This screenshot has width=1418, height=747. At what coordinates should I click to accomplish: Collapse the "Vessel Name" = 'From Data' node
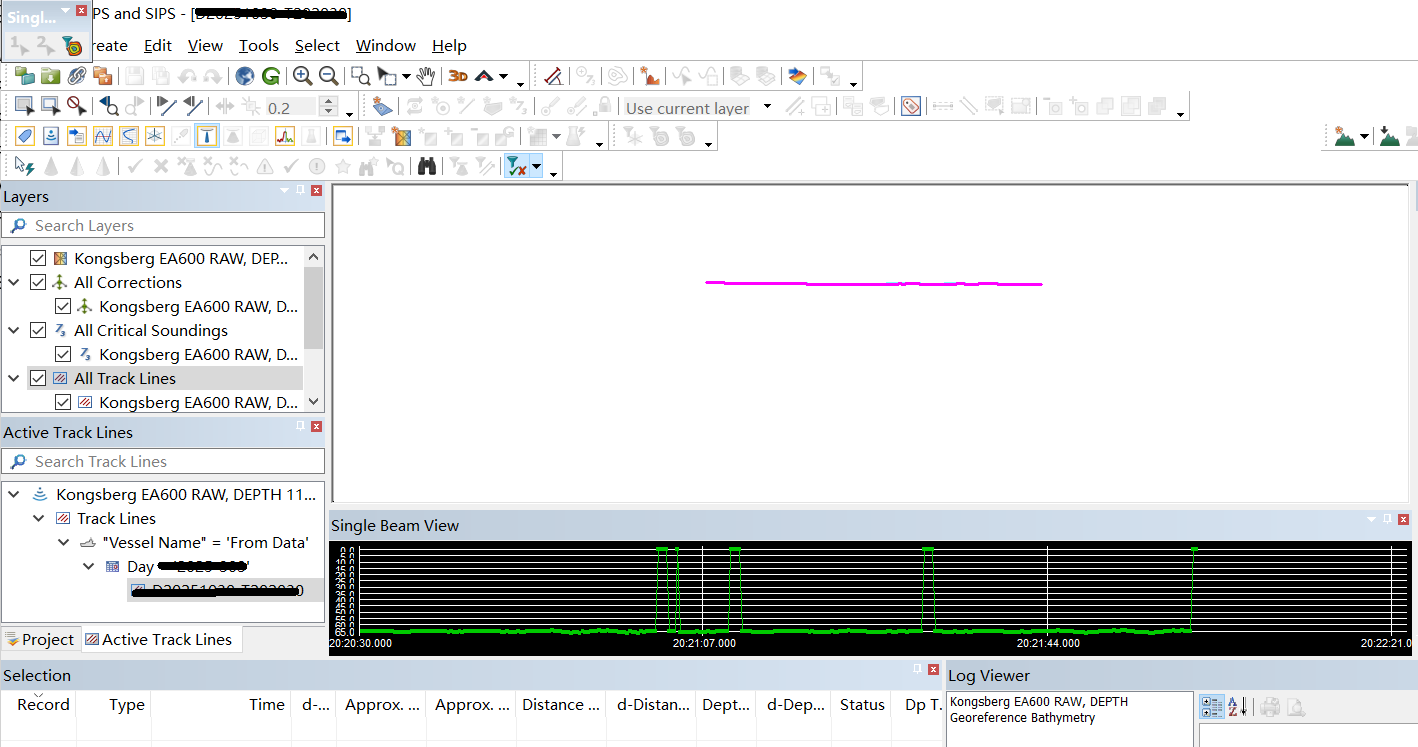[63, 542]
